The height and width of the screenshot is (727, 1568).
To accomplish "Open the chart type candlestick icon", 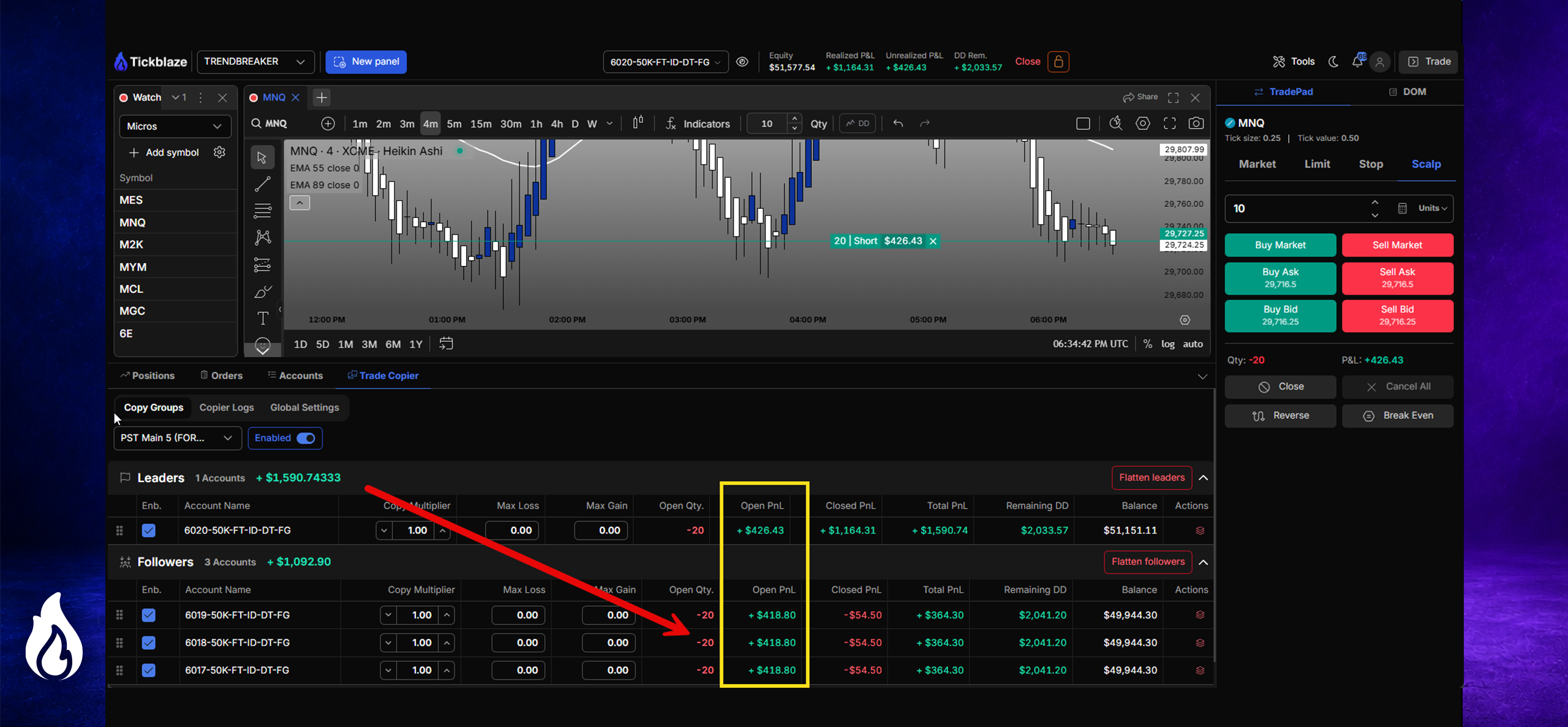I will (638, 123).
